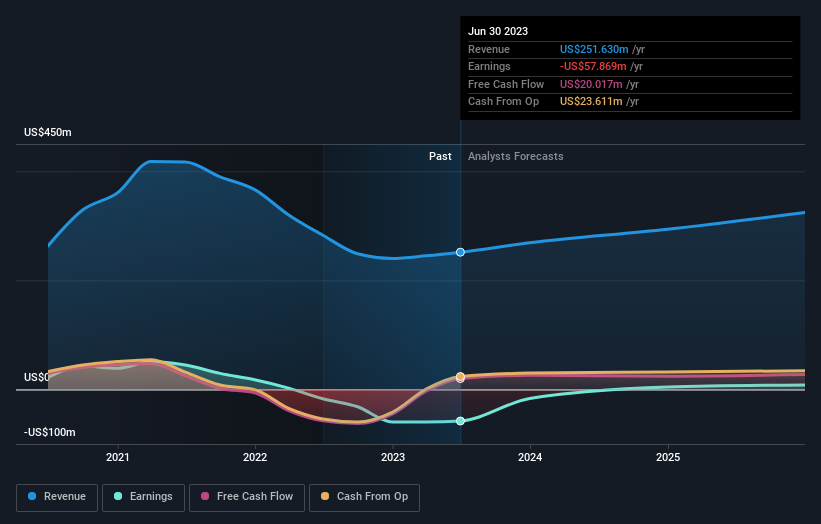Screen dimensions: 821x524
Task: Click the US$0 y-axis label
Action: [37, 377]
